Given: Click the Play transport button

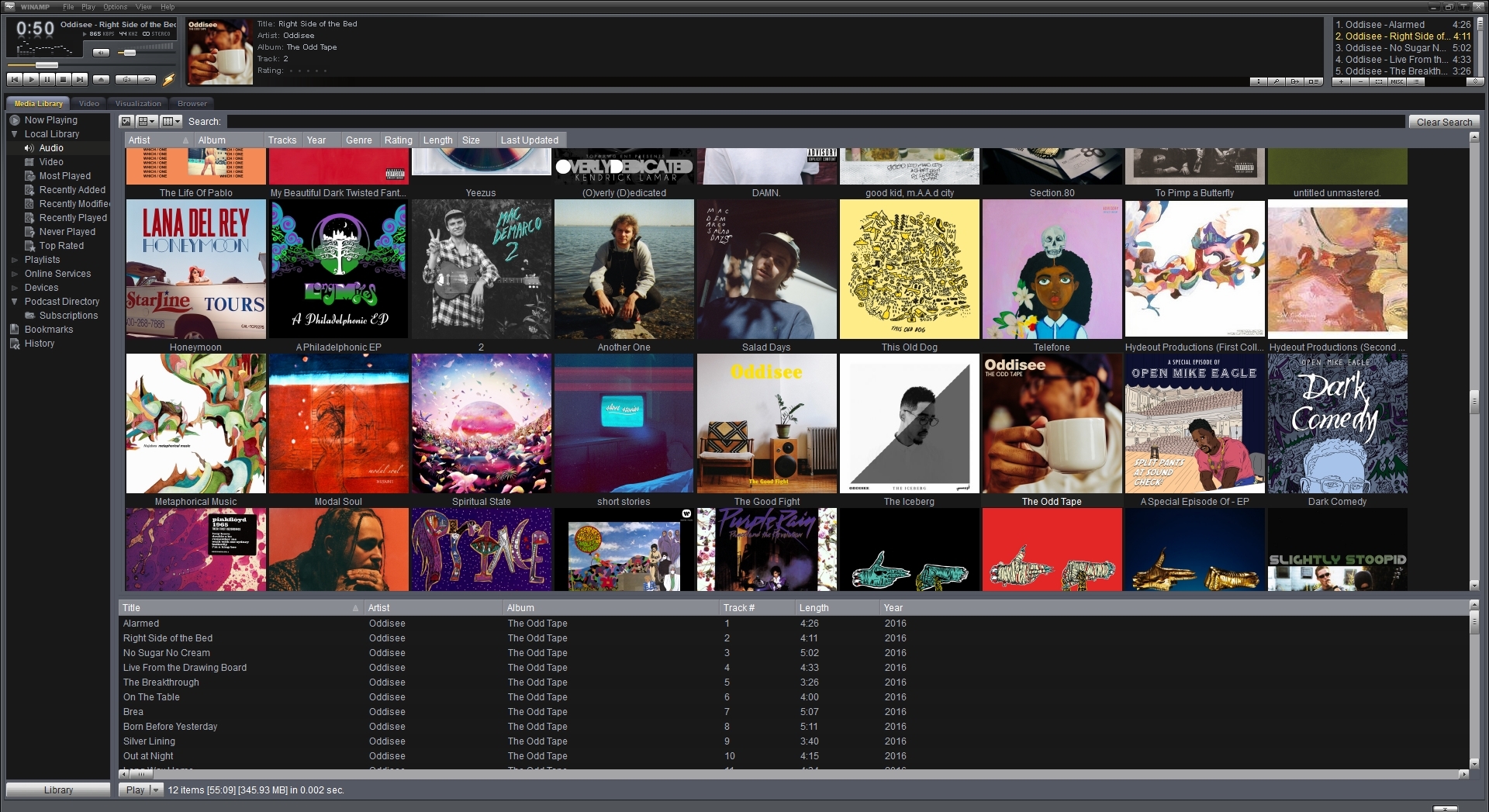Looking at the screenshot, I should point(31,79).
